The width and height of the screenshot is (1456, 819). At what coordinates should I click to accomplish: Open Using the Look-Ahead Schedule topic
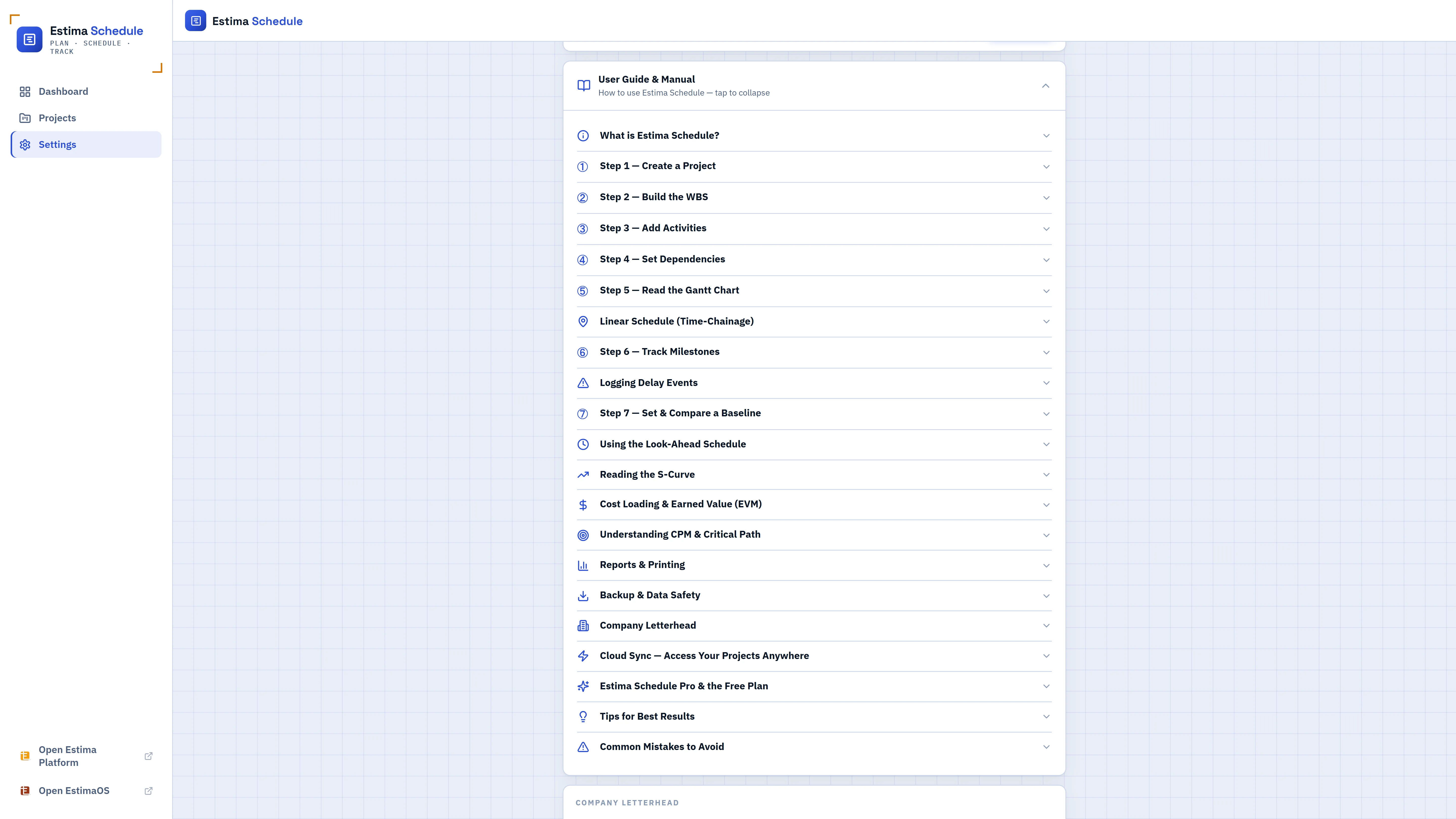pos(814,444)
